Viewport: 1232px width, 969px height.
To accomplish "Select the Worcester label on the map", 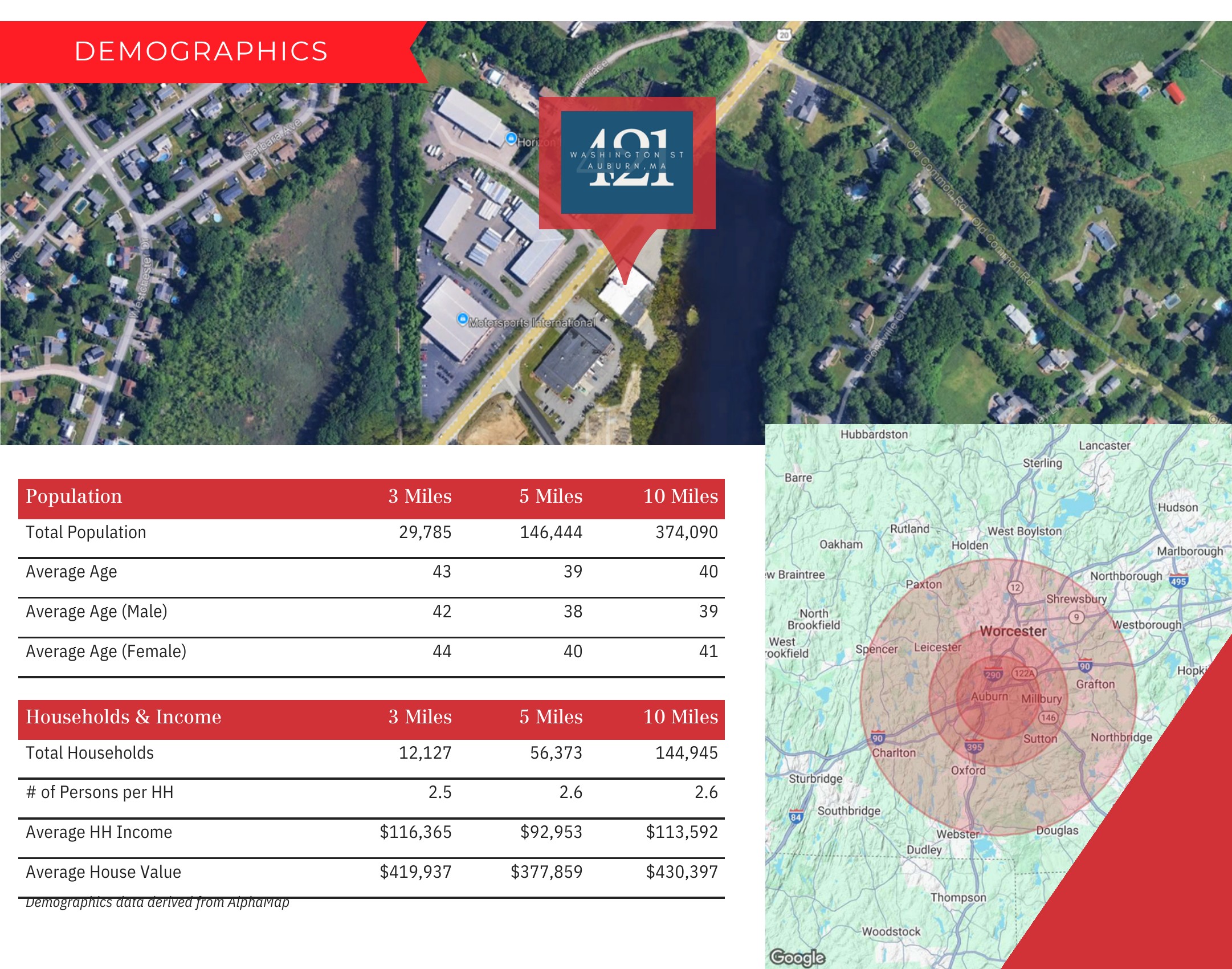I will click(1013, 631).
